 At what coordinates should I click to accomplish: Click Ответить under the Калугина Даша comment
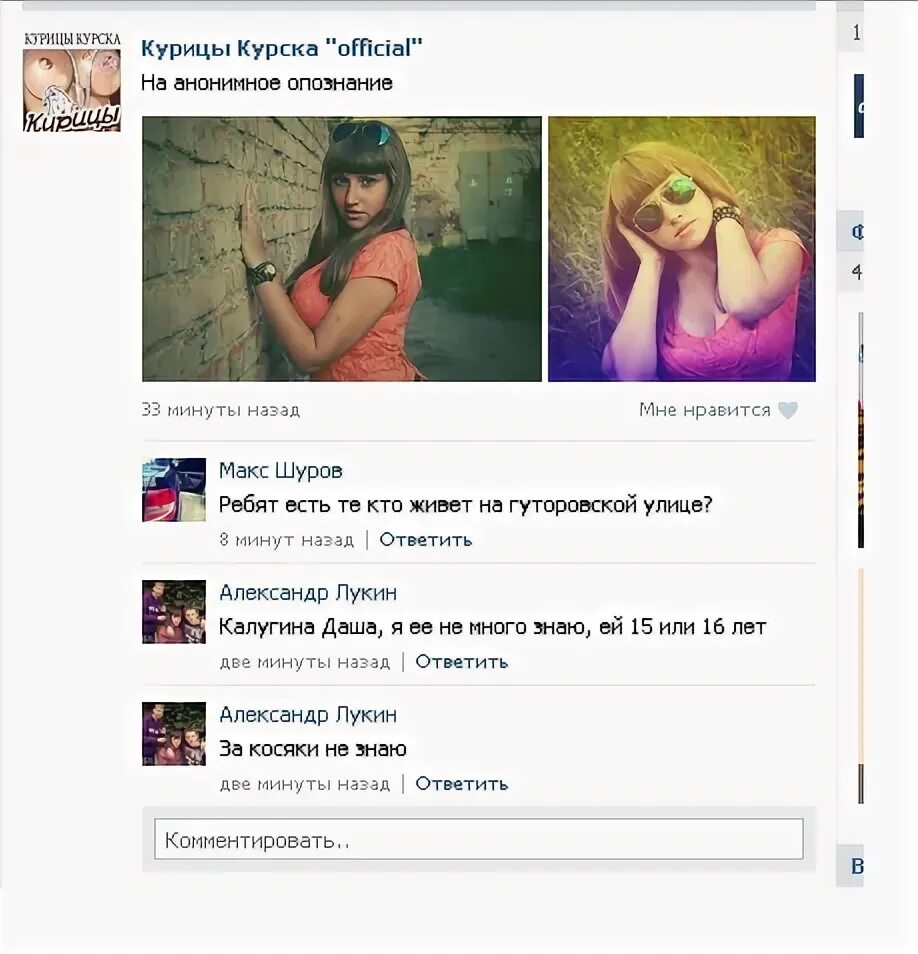[462, 661]
